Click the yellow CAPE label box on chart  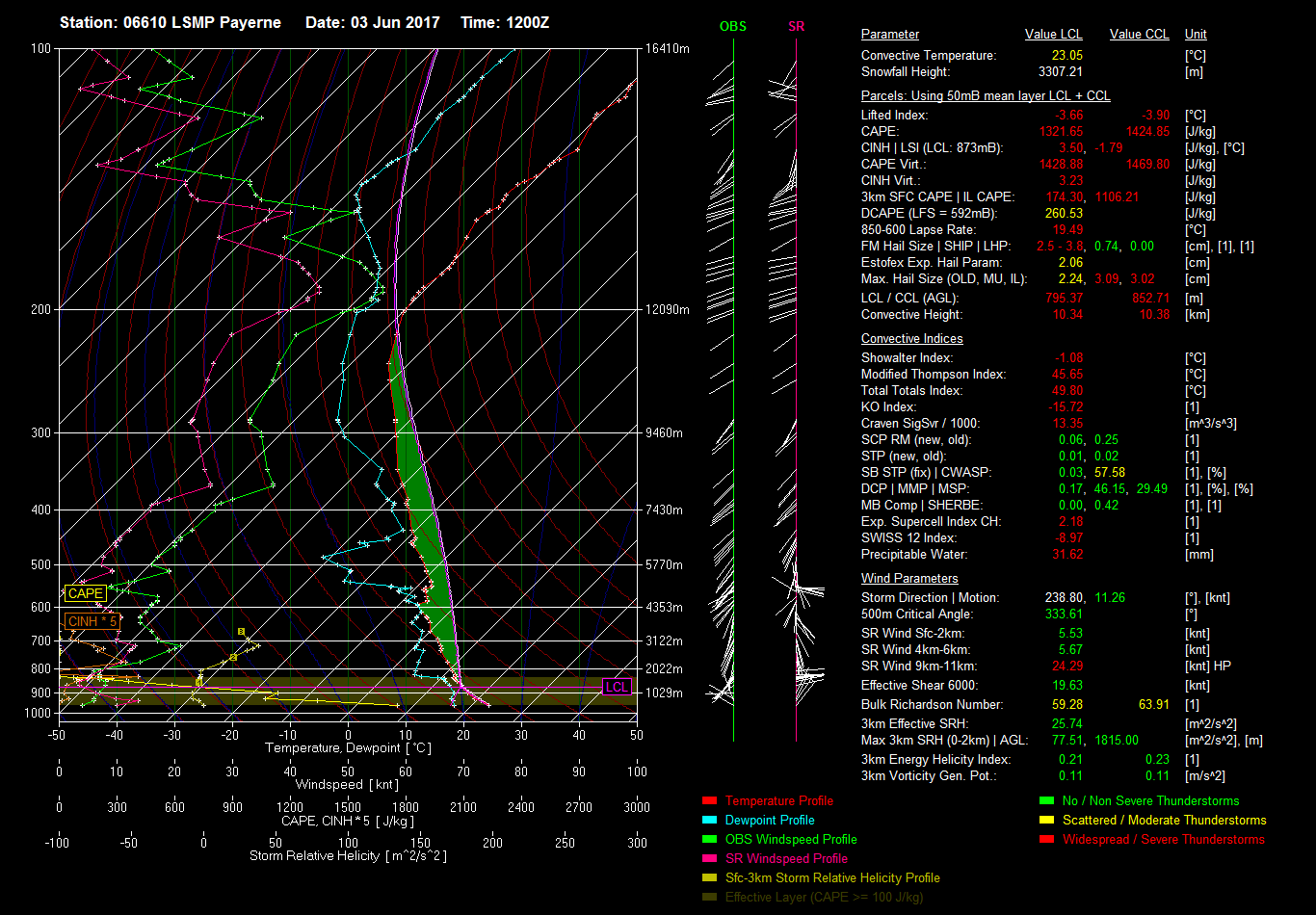[85, 594]
